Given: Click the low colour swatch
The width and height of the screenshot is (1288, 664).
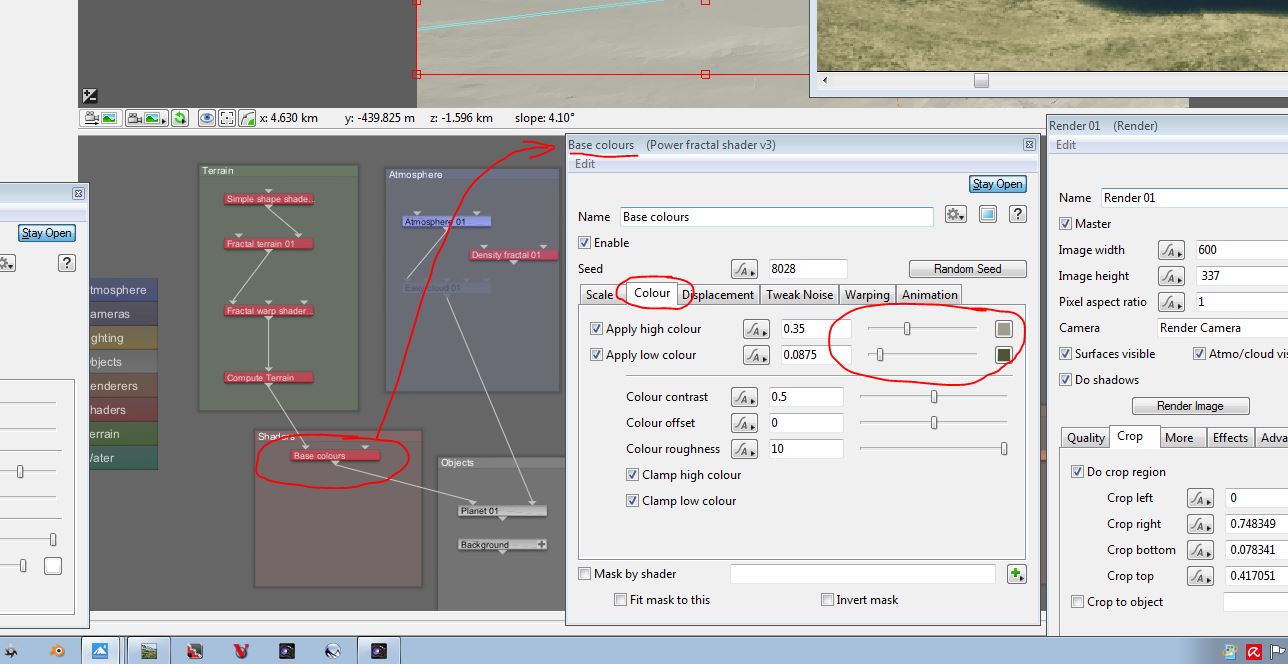Looking at the screenshot, I should coord(1003,355).
